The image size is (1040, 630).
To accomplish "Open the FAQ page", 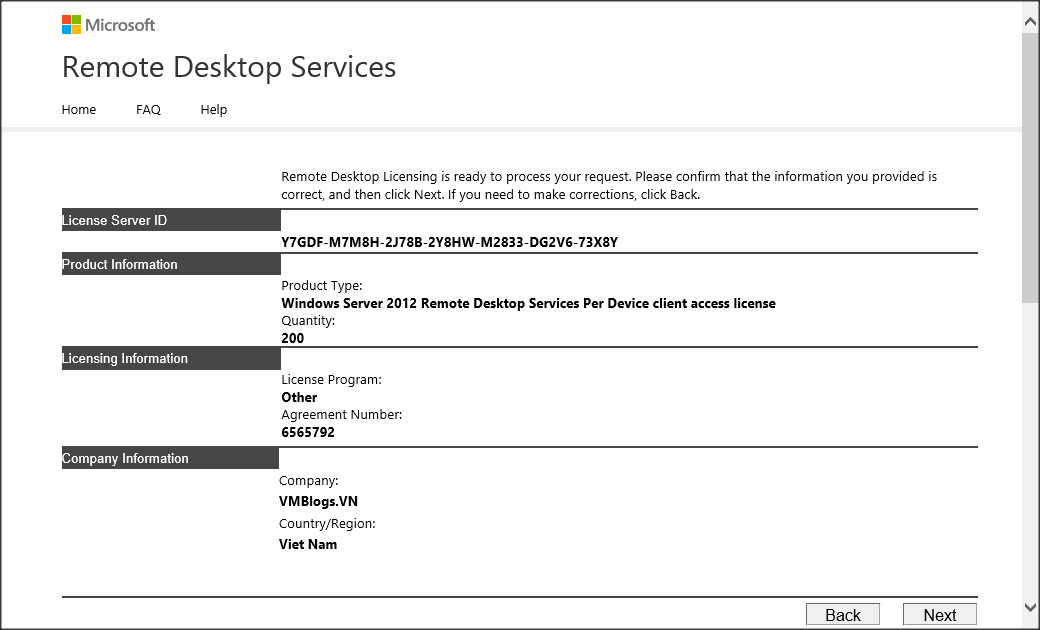I will pyautogui.click(x=148, y=110).
